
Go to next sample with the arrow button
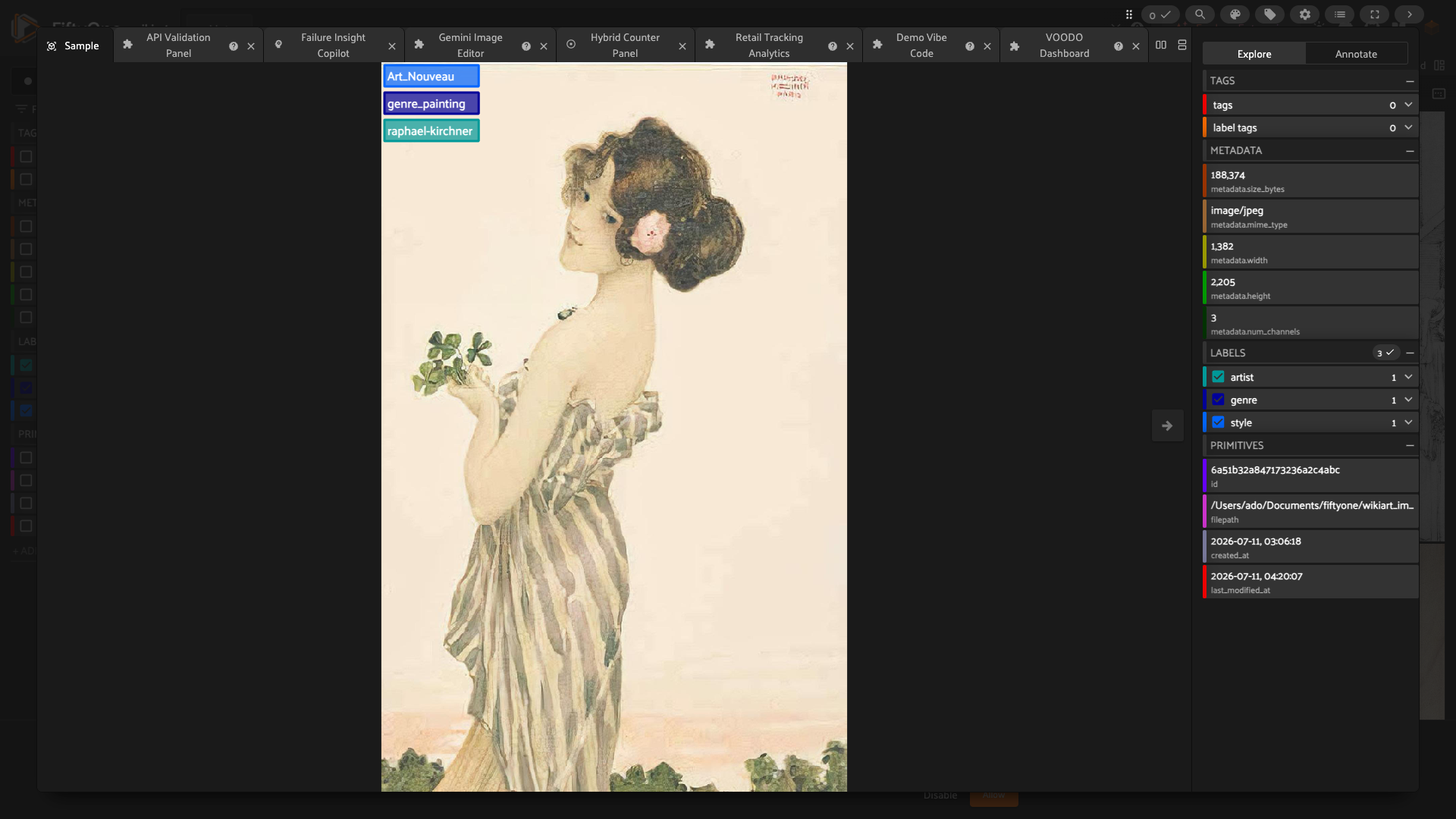(1167, 425)
